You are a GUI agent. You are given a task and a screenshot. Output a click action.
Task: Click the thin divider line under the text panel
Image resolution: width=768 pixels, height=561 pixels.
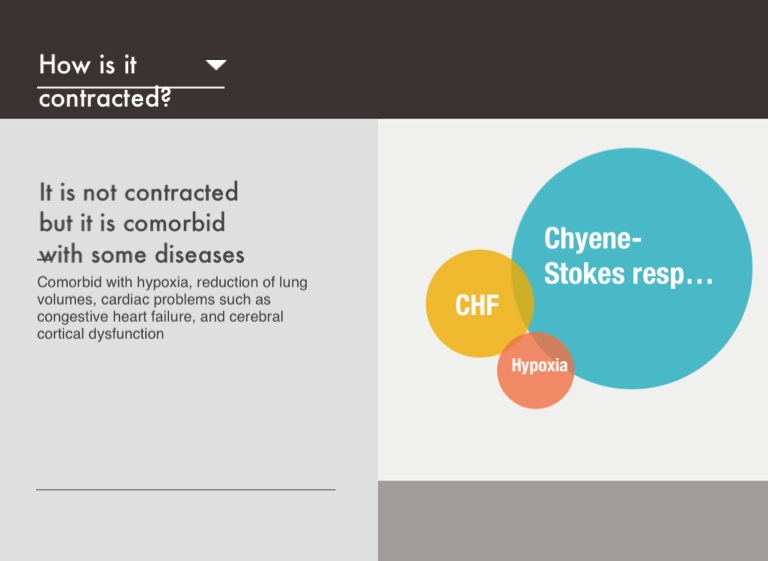(185, 490)
